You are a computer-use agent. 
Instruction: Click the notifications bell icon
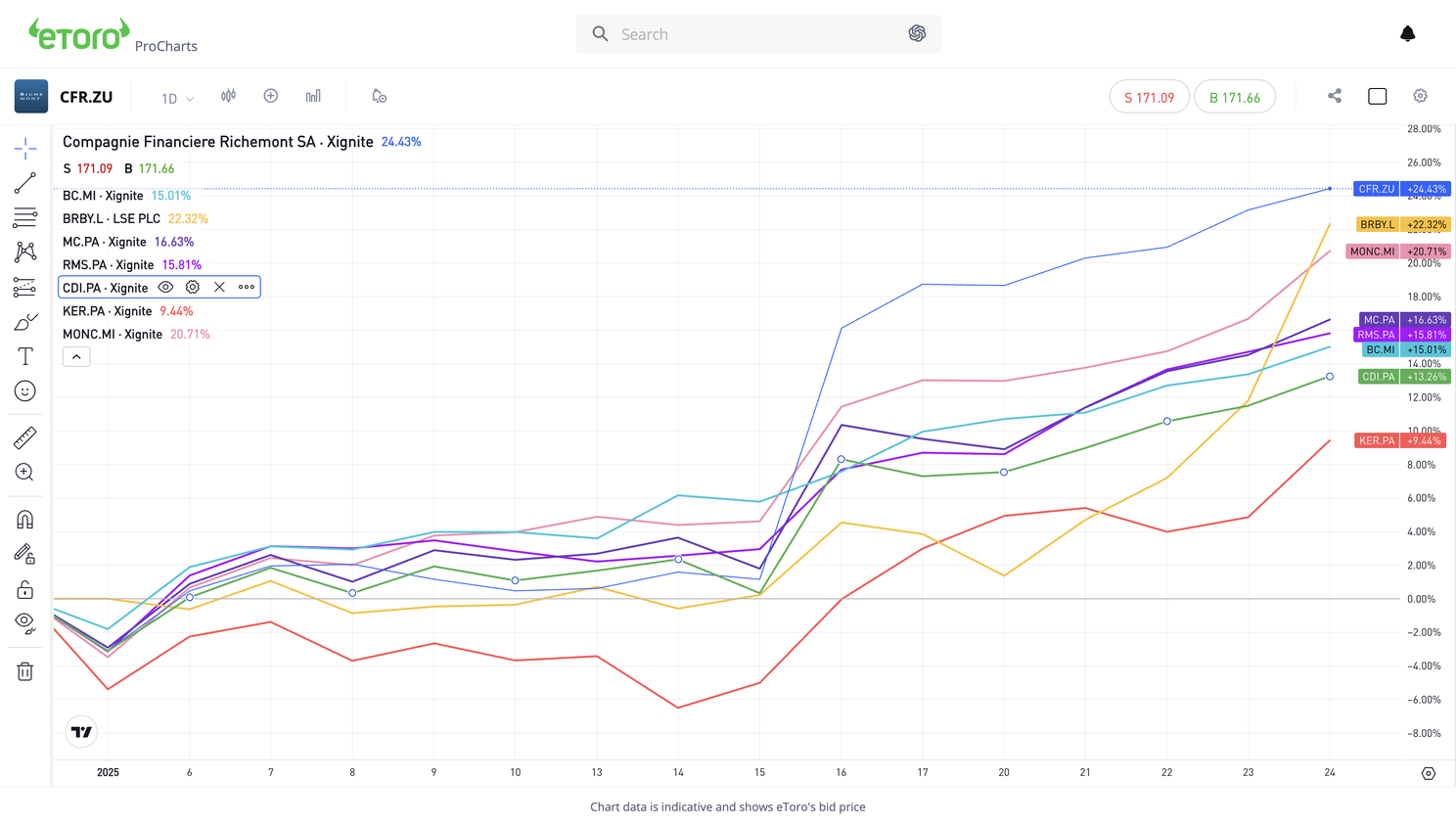(1408, 34)
